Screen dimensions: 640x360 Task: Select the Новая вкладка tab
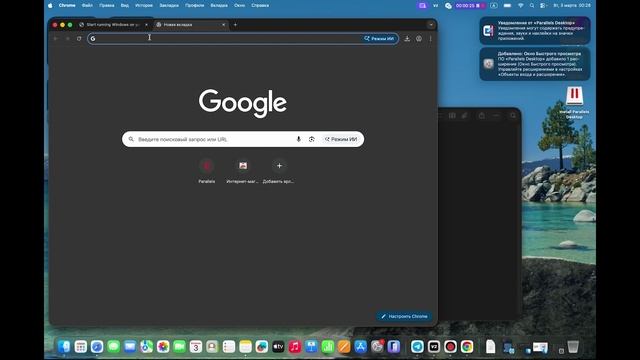pyautogui.click(x=191, y=24)
